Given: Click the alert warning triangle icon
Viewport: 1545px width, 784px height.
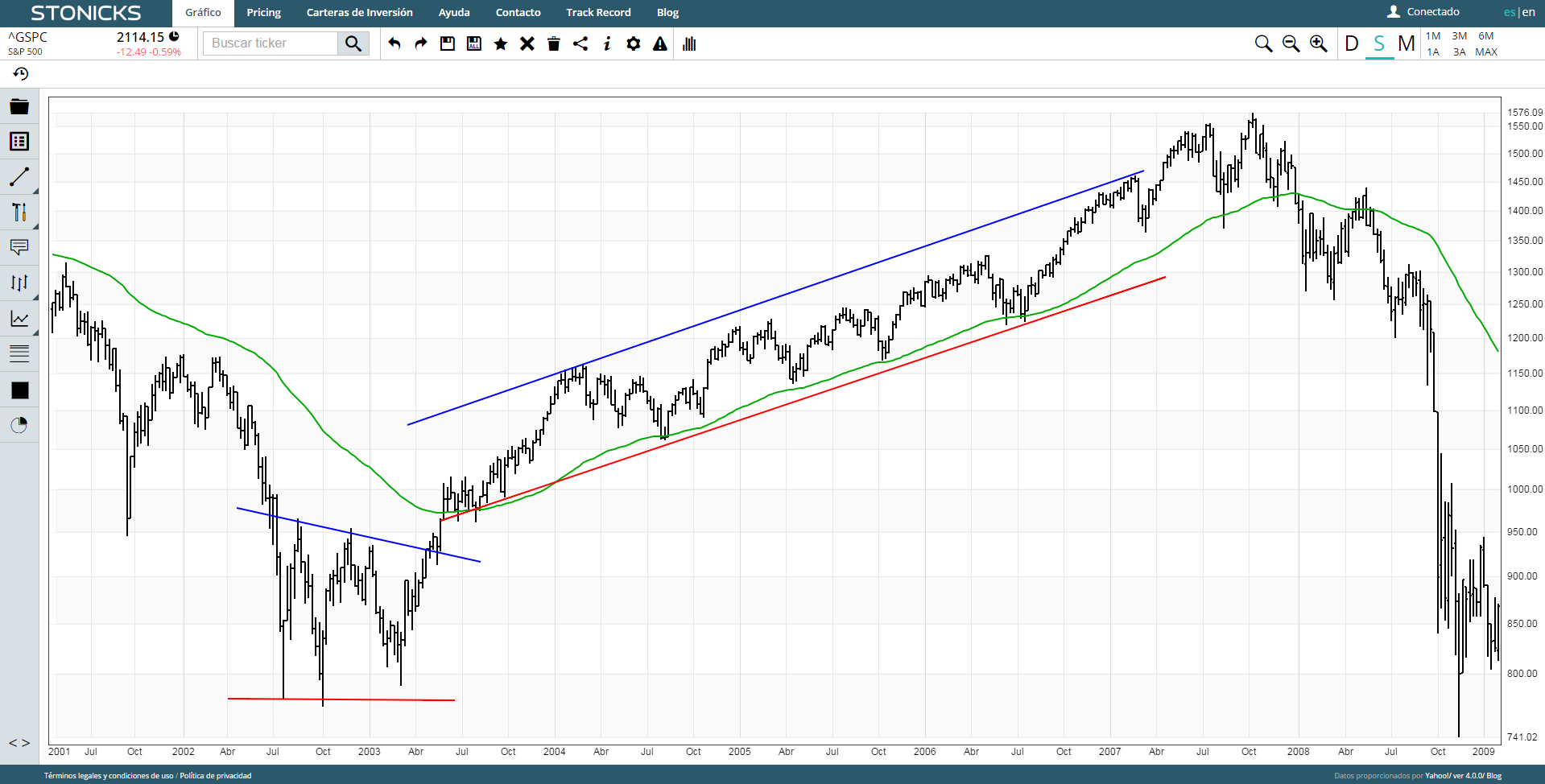Looking at the screenshot, I should tap(660, 43).
